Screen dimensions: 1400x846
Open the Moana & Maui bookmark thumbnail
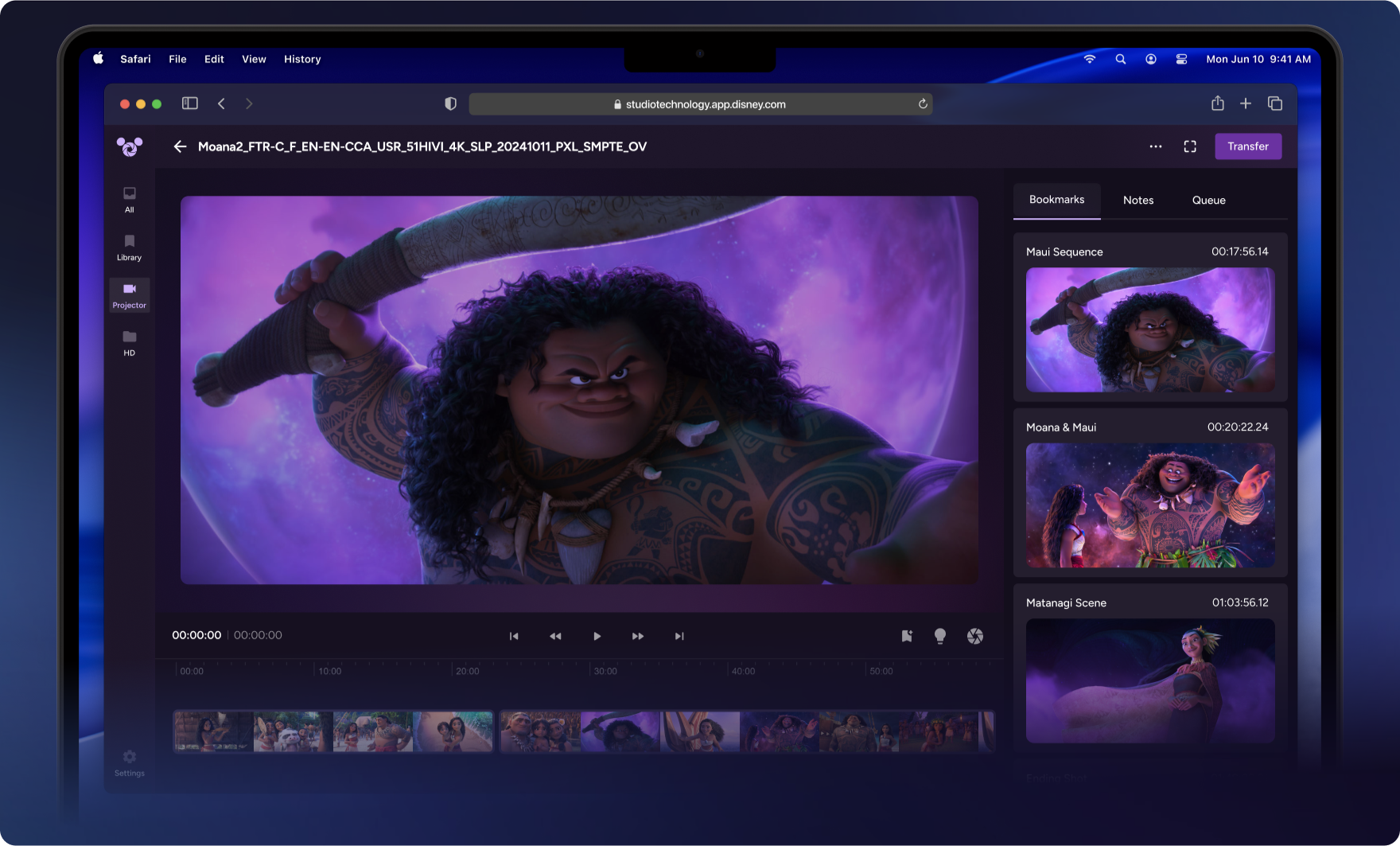click(1150, 505)
